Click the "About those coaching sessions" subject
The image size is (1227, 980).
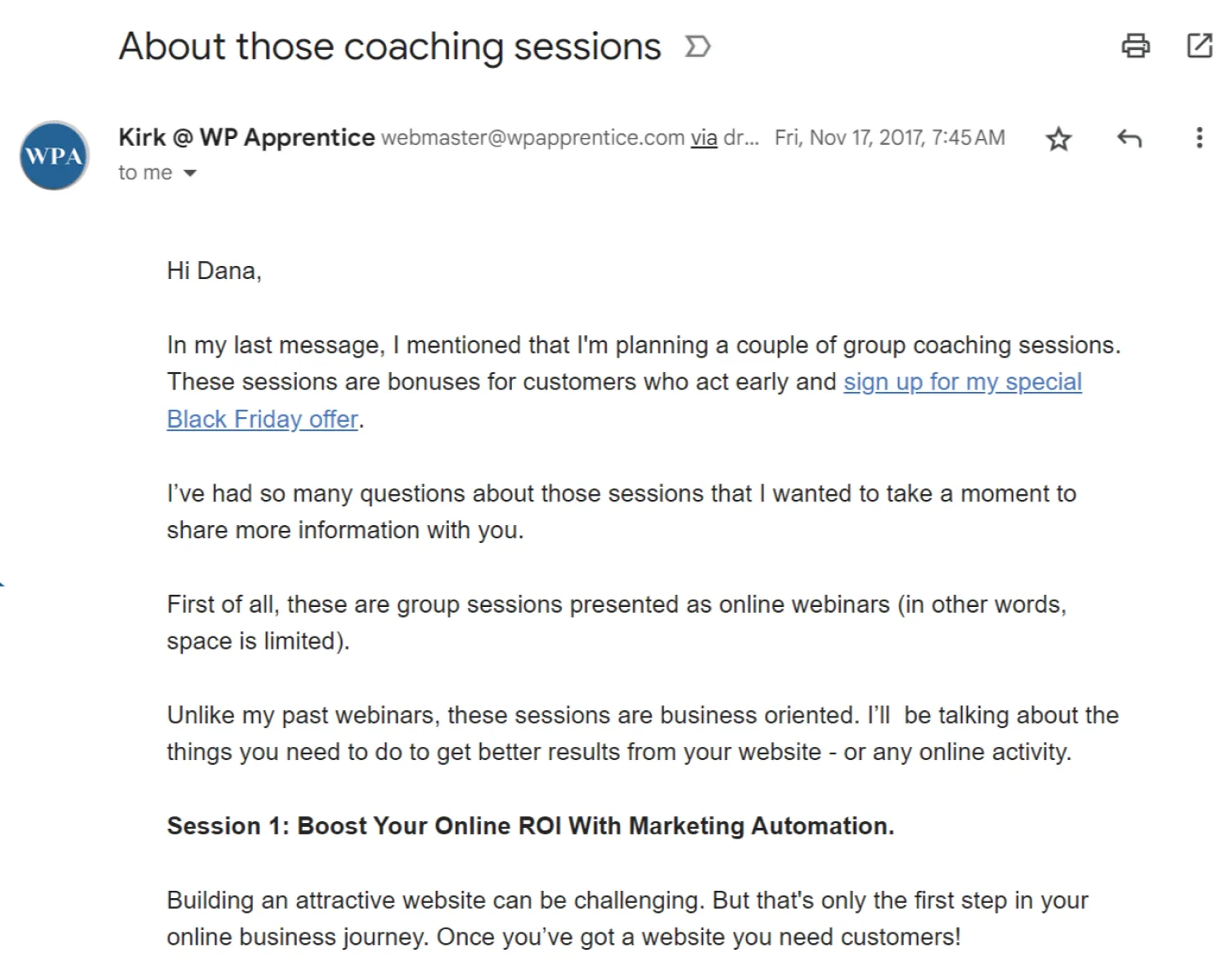(389, 47)
